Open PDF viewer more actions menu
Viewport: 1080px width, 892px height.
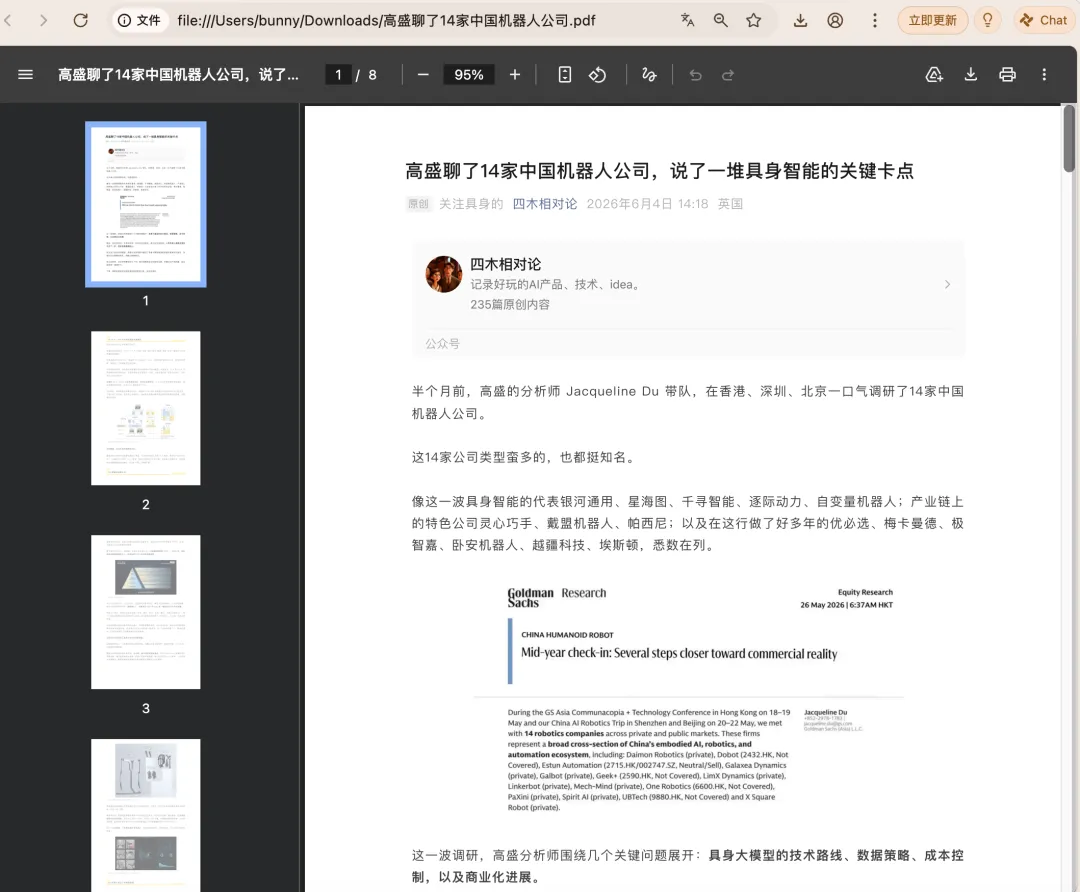point(1044,74)
